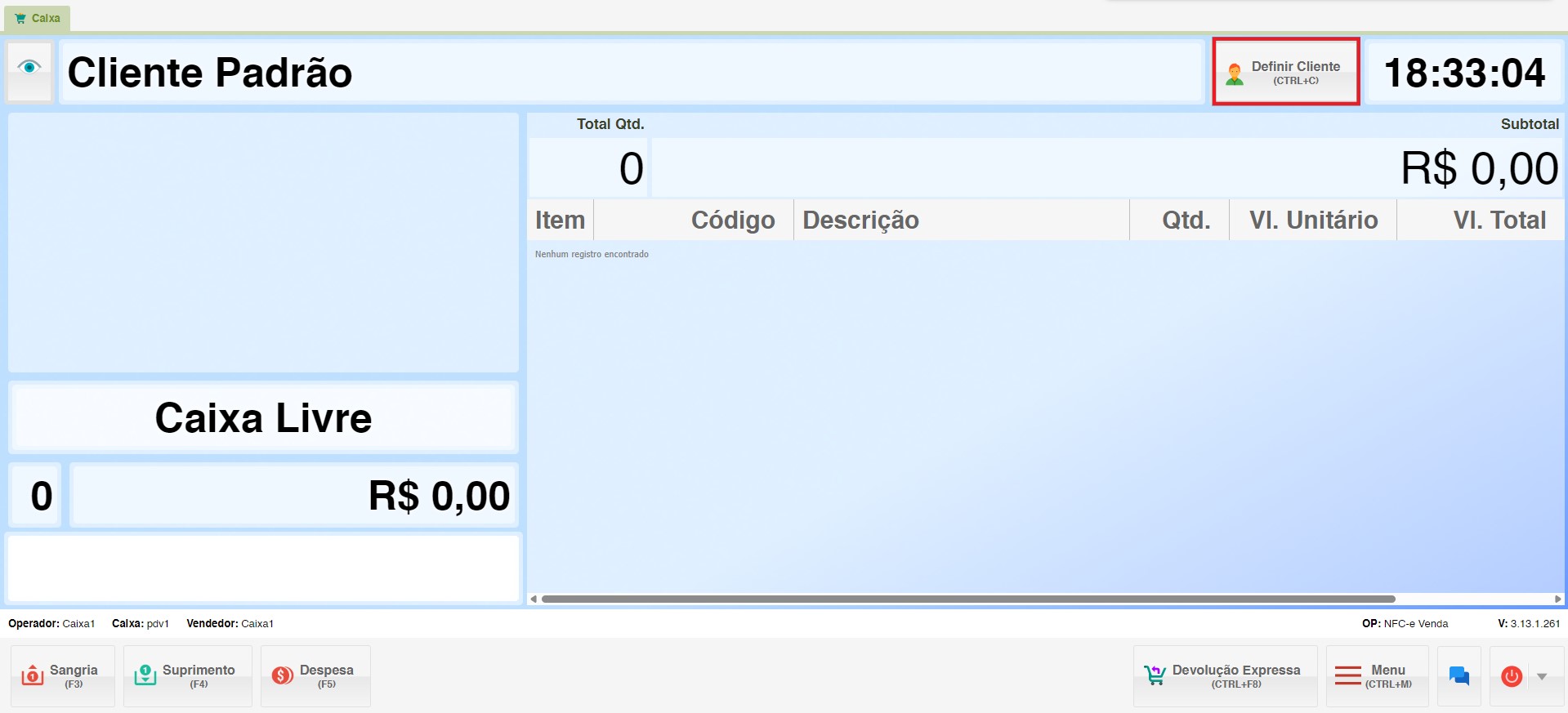Click the Descrição column header
This screenshot has width=1568, height=713.
pyautogui.click(x=860, y=220)
